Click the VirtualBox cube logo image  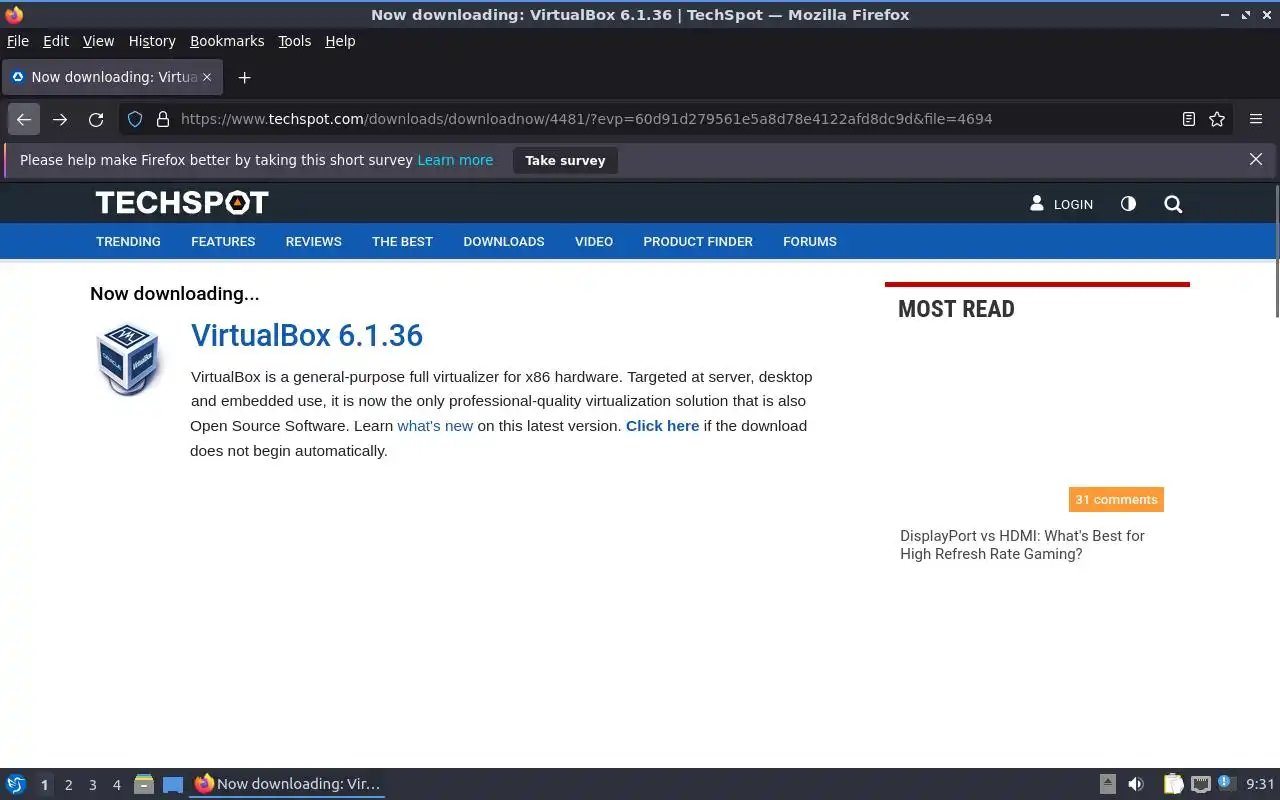[129, 358]
